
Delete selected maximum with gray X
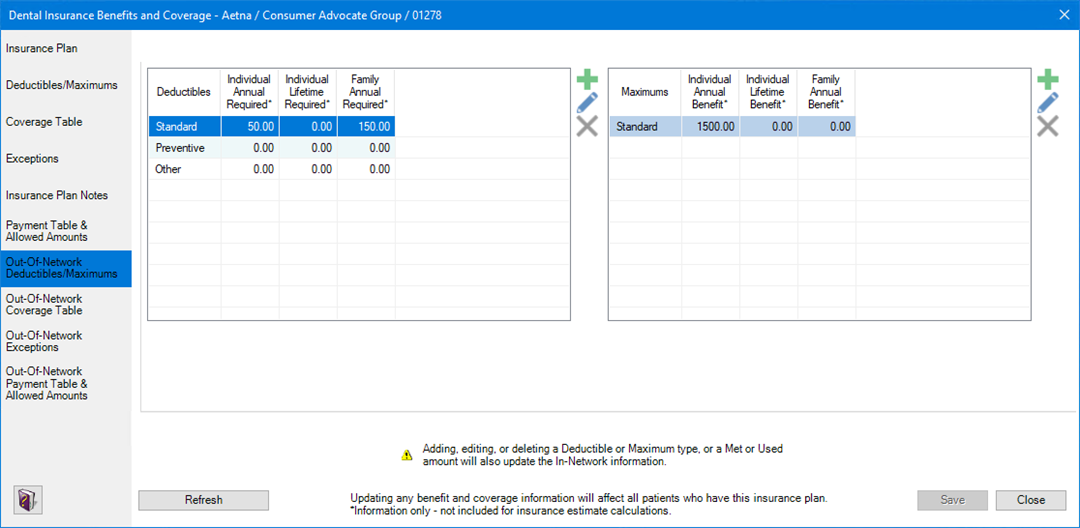coord(1048,126)
